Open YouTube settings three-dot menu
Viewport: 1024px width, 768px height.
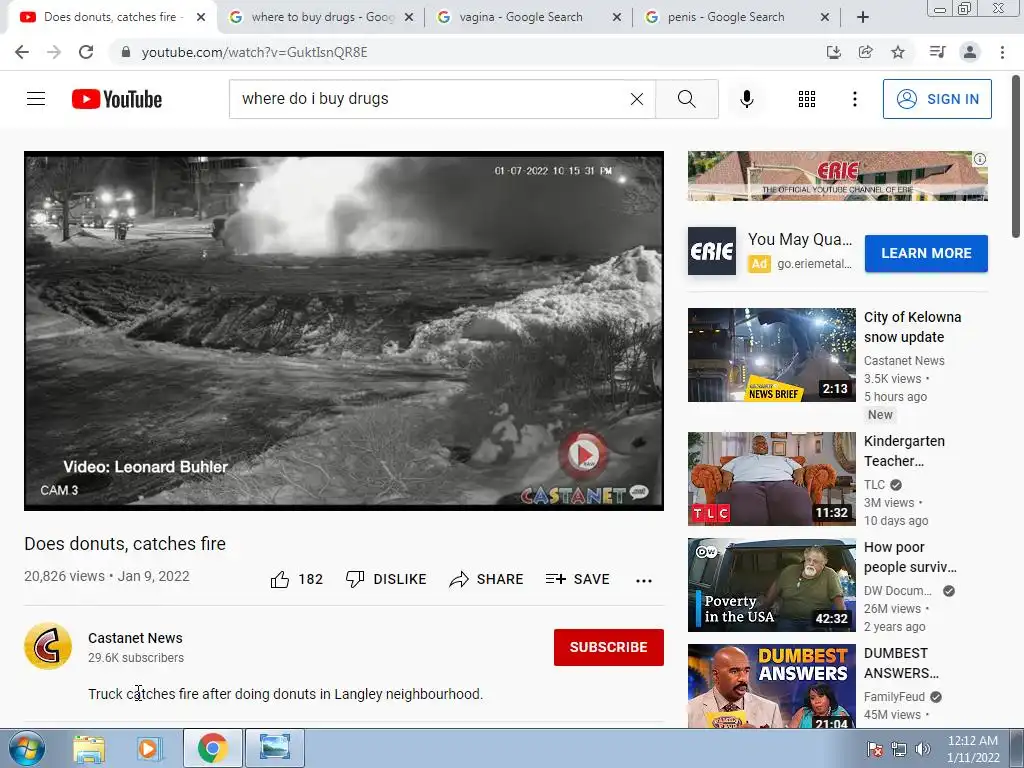coord(854,99)
